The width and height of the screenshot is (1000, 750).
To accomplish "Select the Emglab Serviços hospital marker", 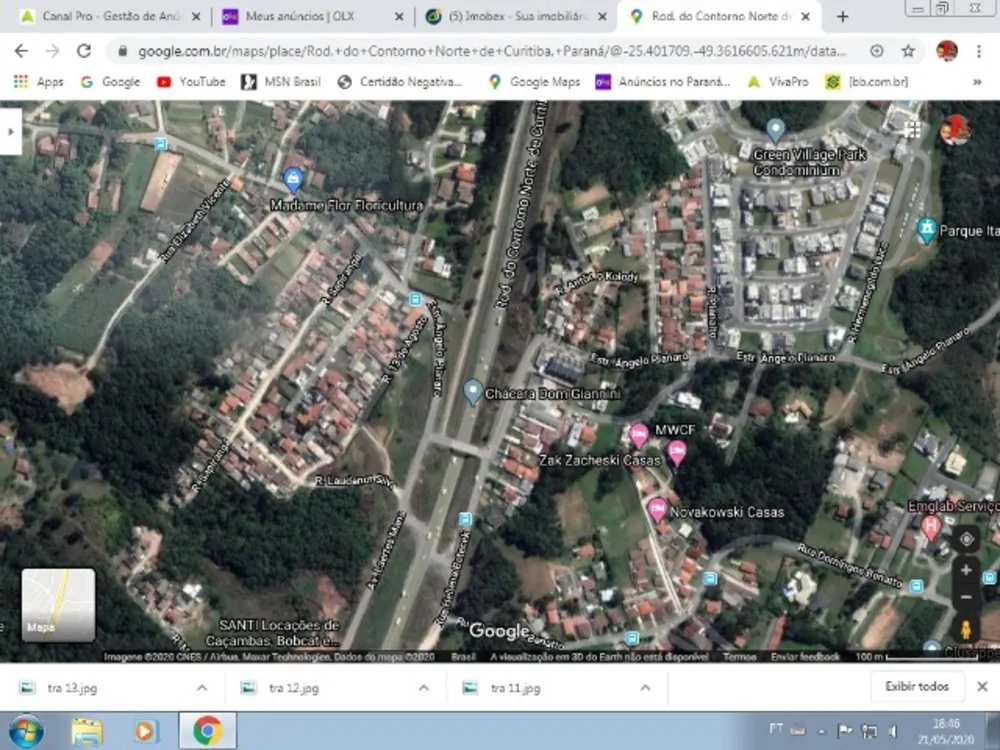I will point(931,528).
